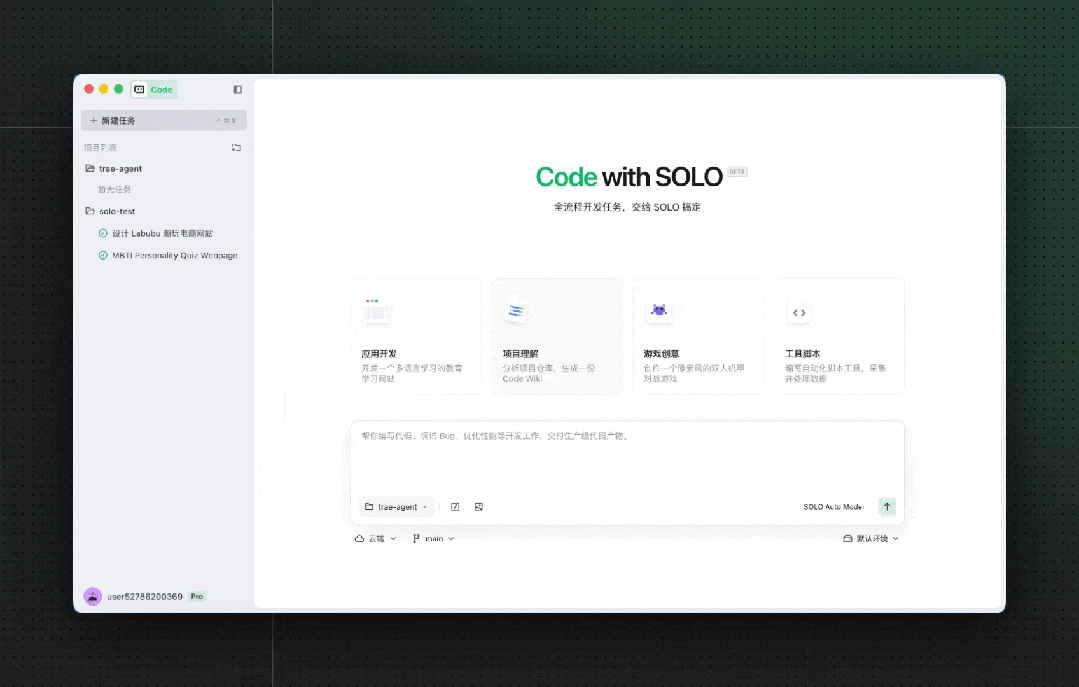Focus the task prompt input field
This screenshot has width=1079, height=687.
tap(628, 458)
